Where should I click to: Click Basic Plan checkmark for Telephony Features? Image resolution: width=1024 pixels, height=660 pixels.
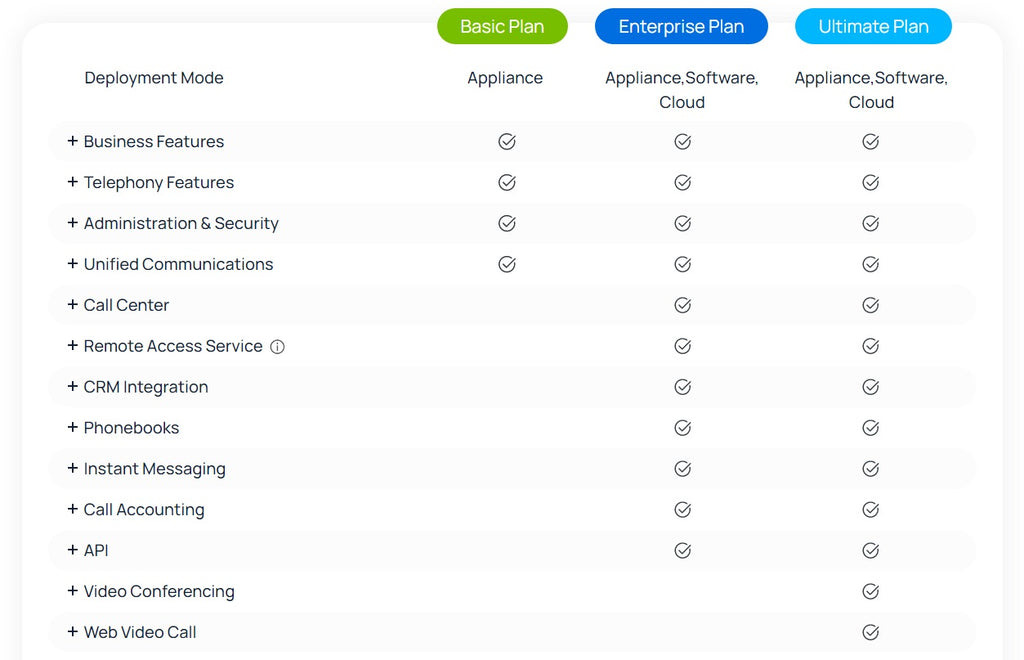(507, 183)
